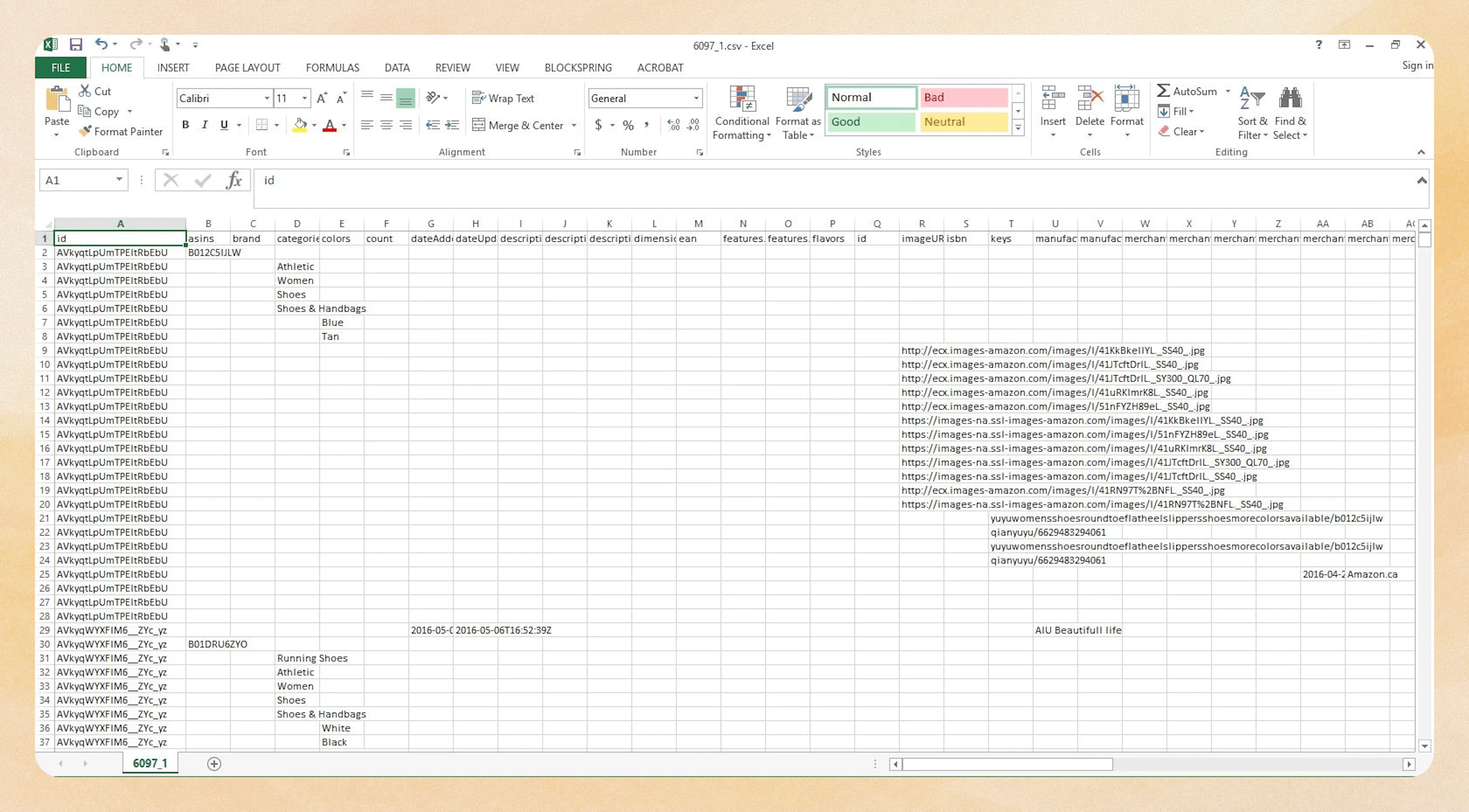Apply the Percent Style format
The width and height of the screenshot is (1469, 812).
pos(628,125)
